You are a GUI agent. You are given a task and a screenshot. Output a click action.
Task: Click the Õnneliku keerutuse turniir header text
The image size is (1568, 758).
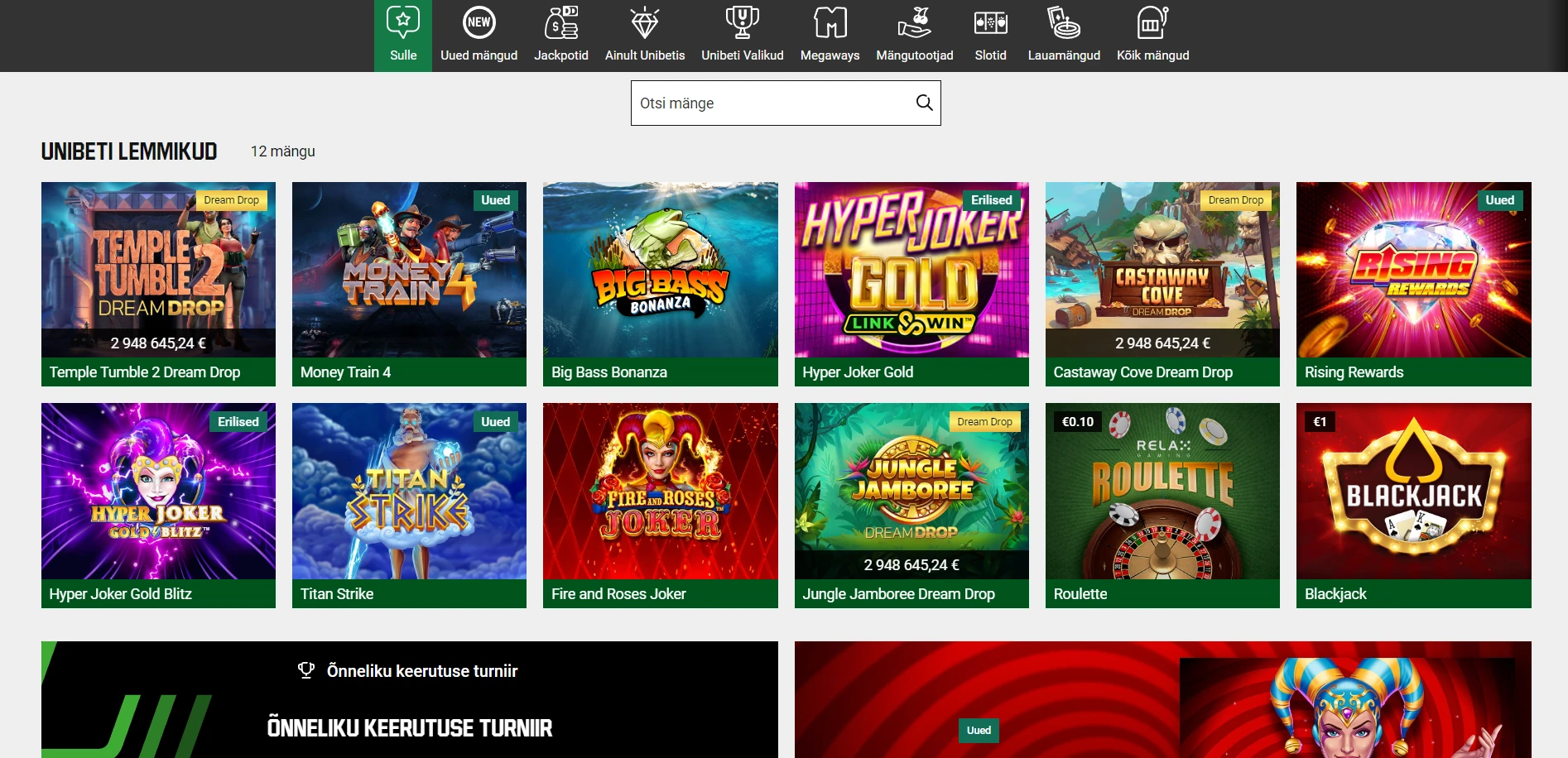422,671
